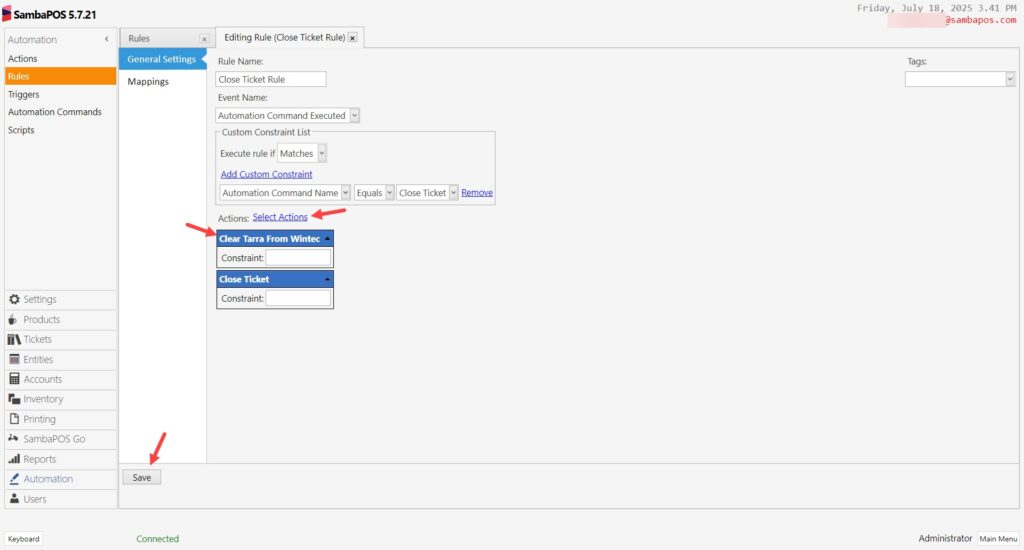1024x550 pixels.
Task: Open the Users navigation item
Action: coord(61,498)
